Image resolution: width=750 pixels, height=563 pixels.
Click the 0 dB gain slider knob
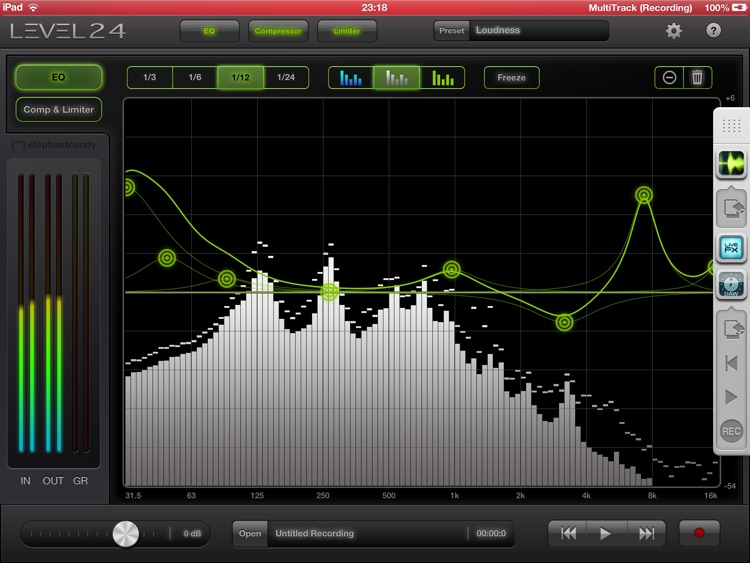[x=126, y=534]
